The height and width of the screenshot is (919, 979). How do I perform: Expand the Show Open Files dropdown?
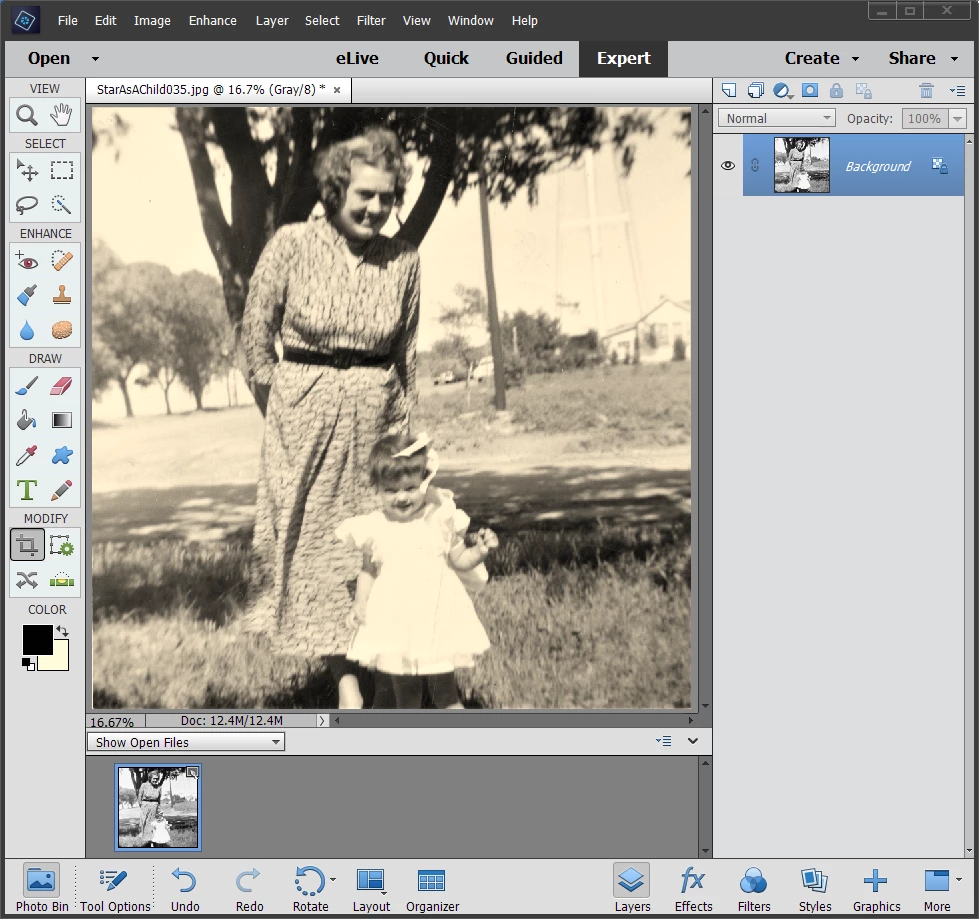(186, 742)
